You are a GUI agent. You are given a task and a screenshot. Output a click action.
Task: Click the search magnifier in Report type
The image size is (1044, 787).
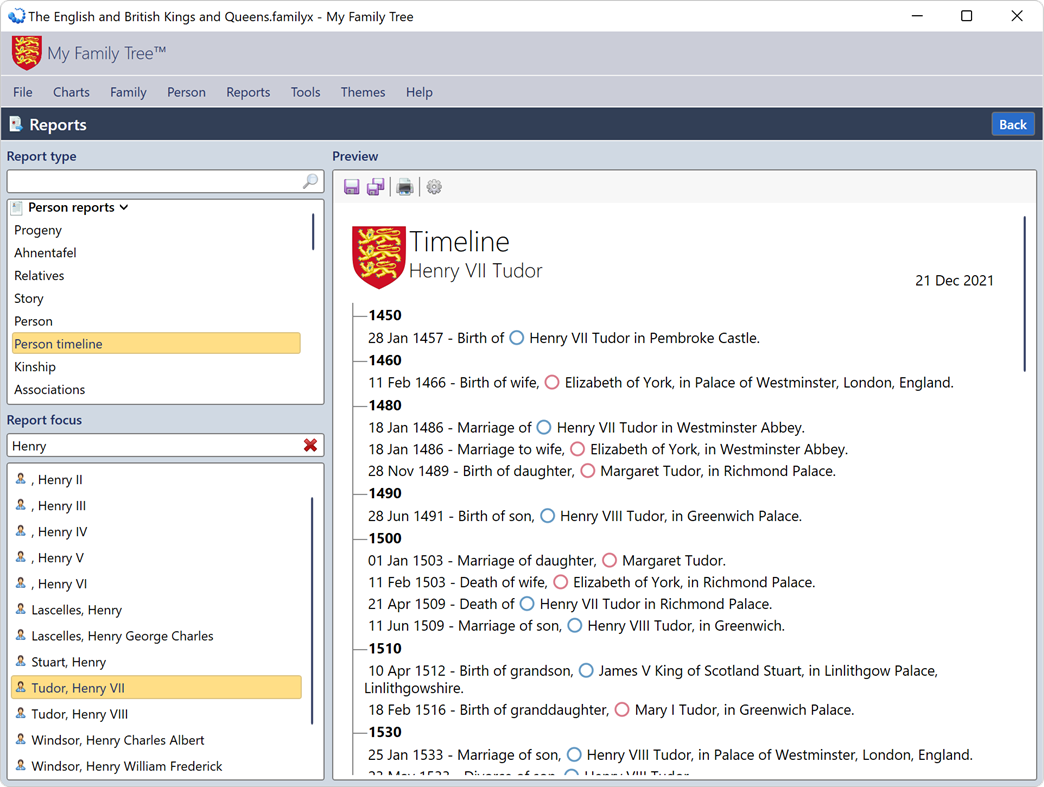click(x=309, y=182)
